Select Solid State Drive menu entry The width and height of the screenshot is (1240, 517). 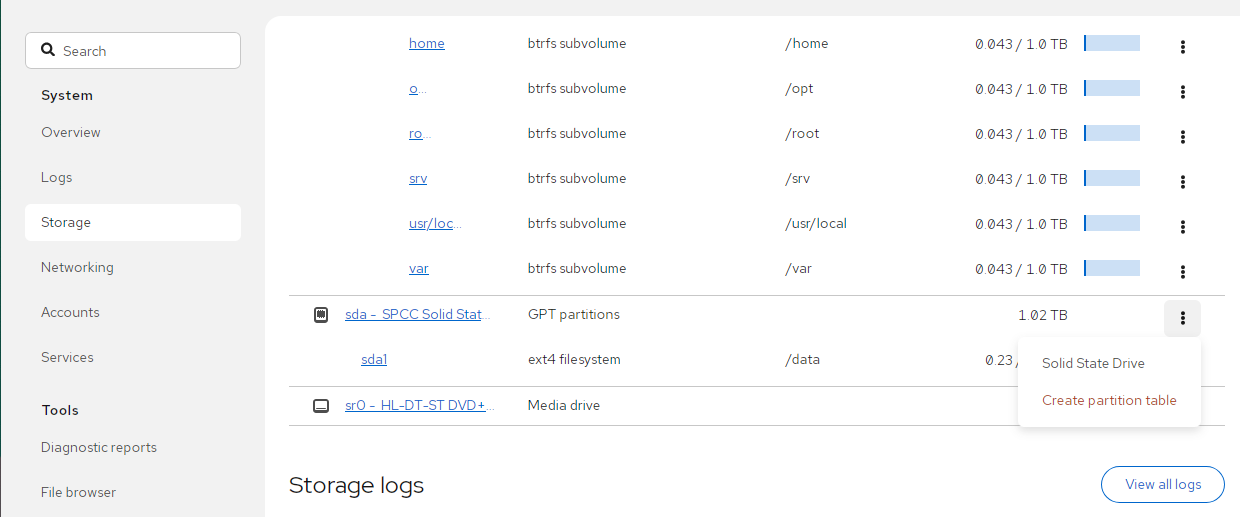pyautogui.click(x=1092, y=363)
